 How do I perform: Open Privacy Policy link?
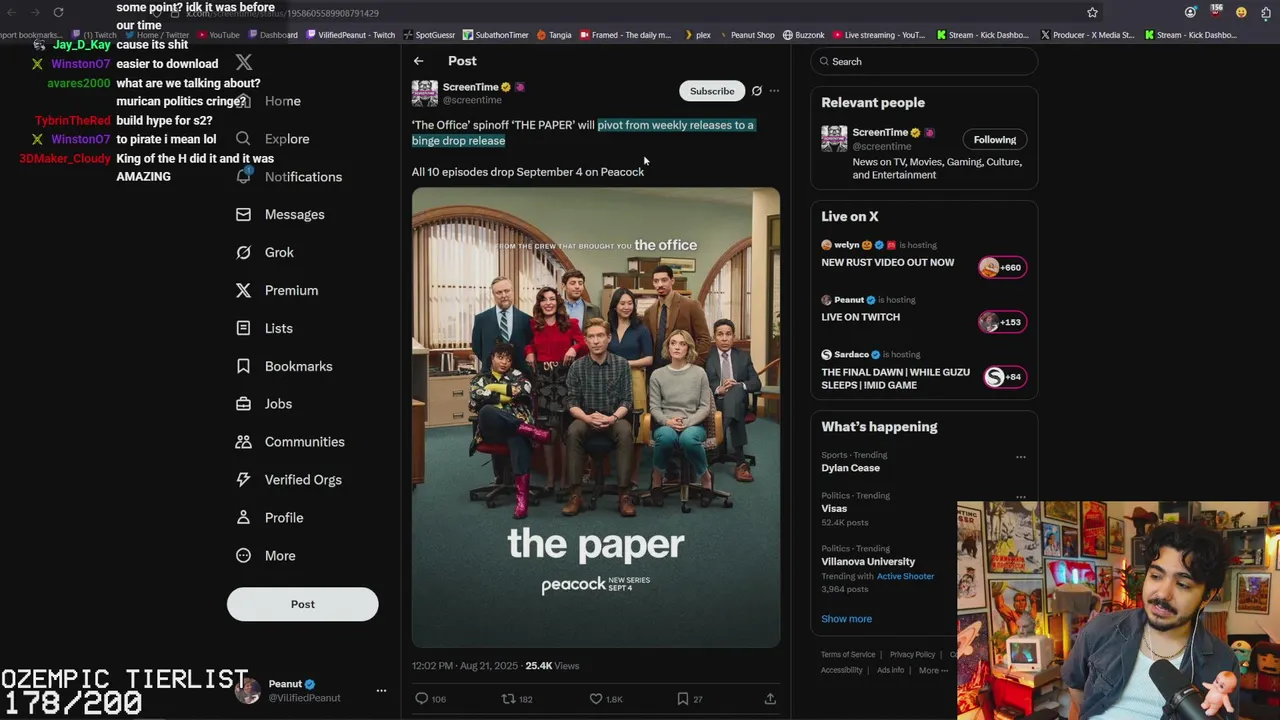[x=912, y=654]
